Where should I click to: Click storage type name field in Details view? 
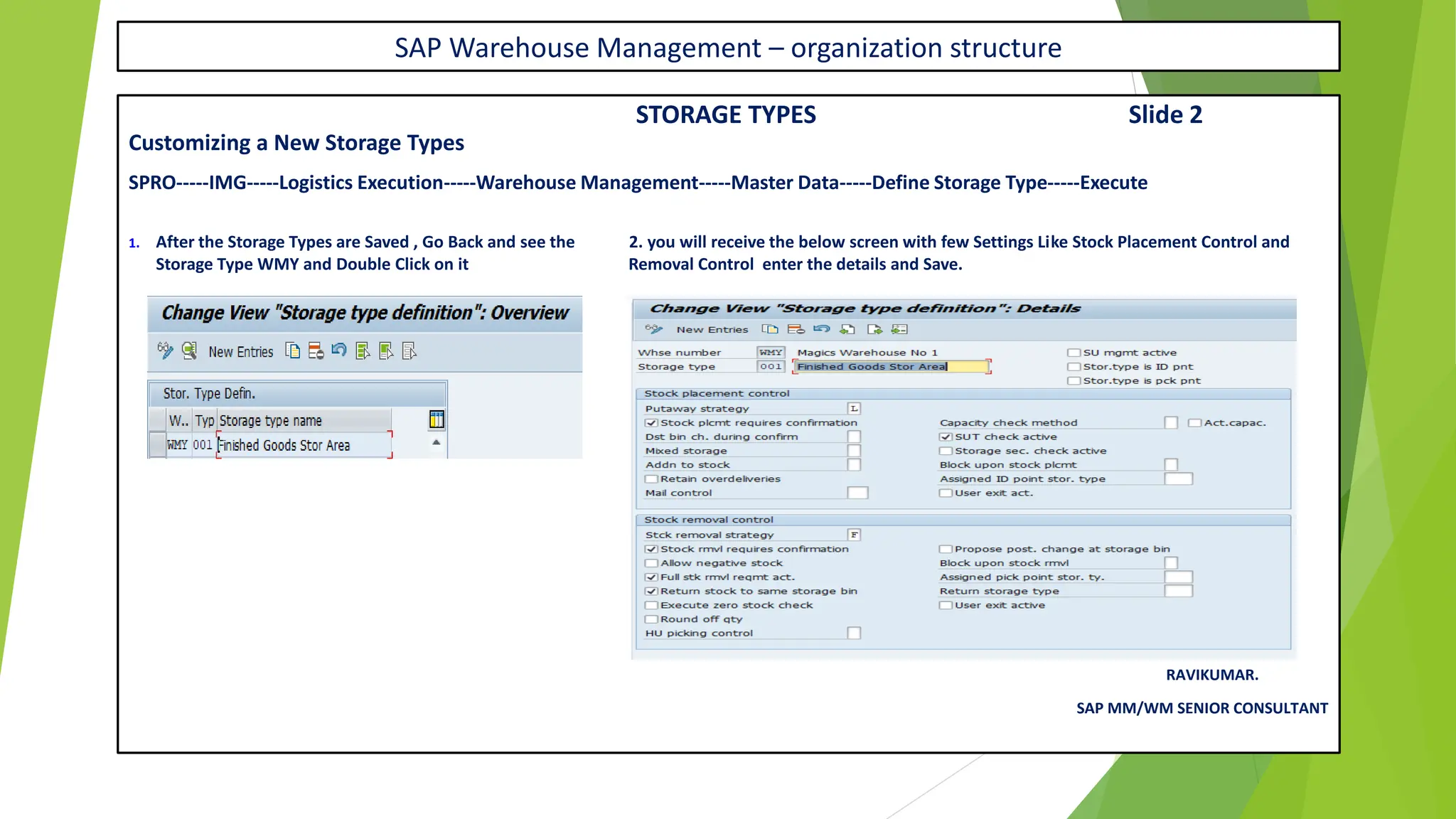coord(892,367)
